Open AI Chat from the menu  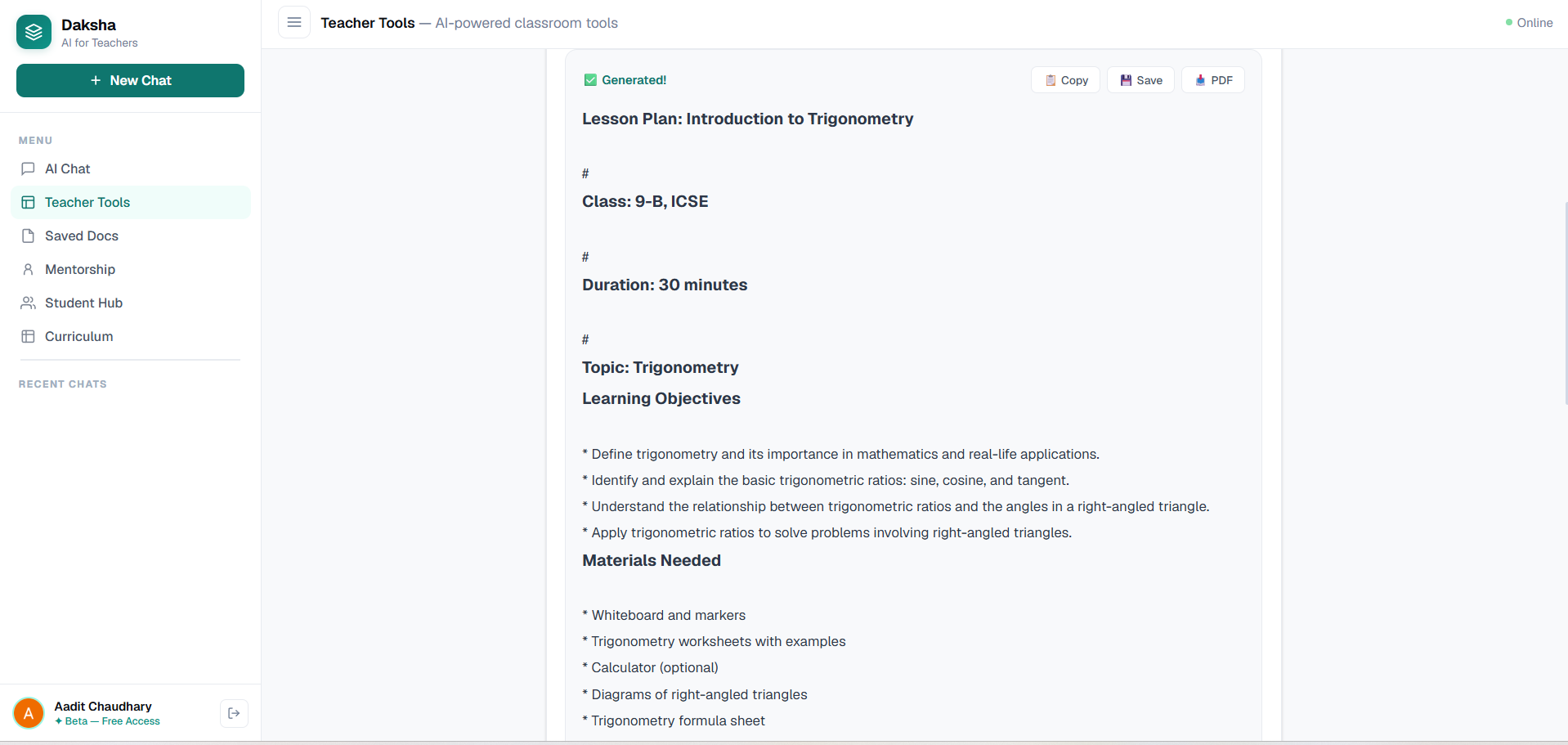(131, 168)
